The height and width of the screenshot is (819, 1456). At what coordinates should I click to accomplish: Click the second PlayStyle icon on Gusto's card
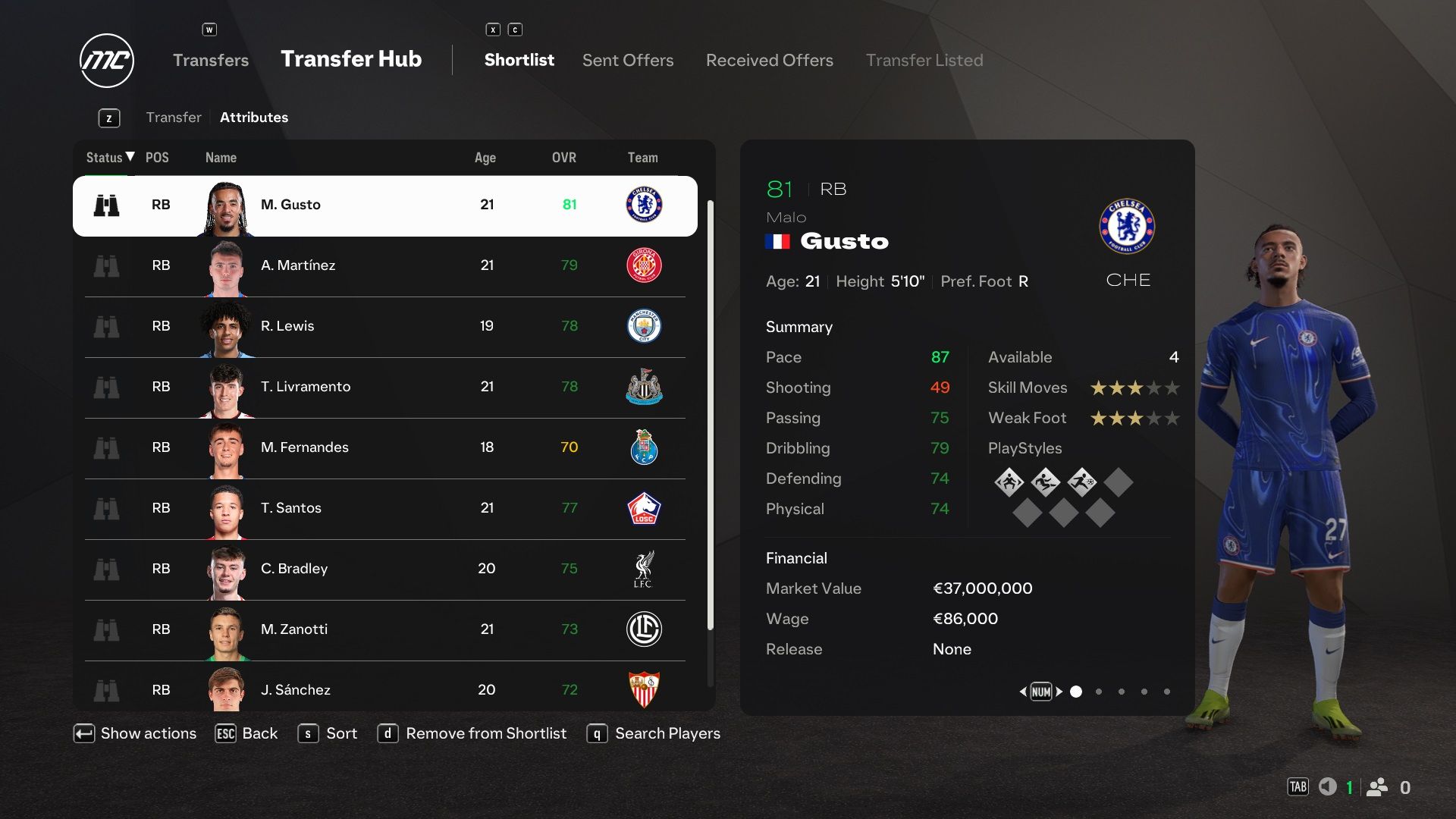point(1043,483)
